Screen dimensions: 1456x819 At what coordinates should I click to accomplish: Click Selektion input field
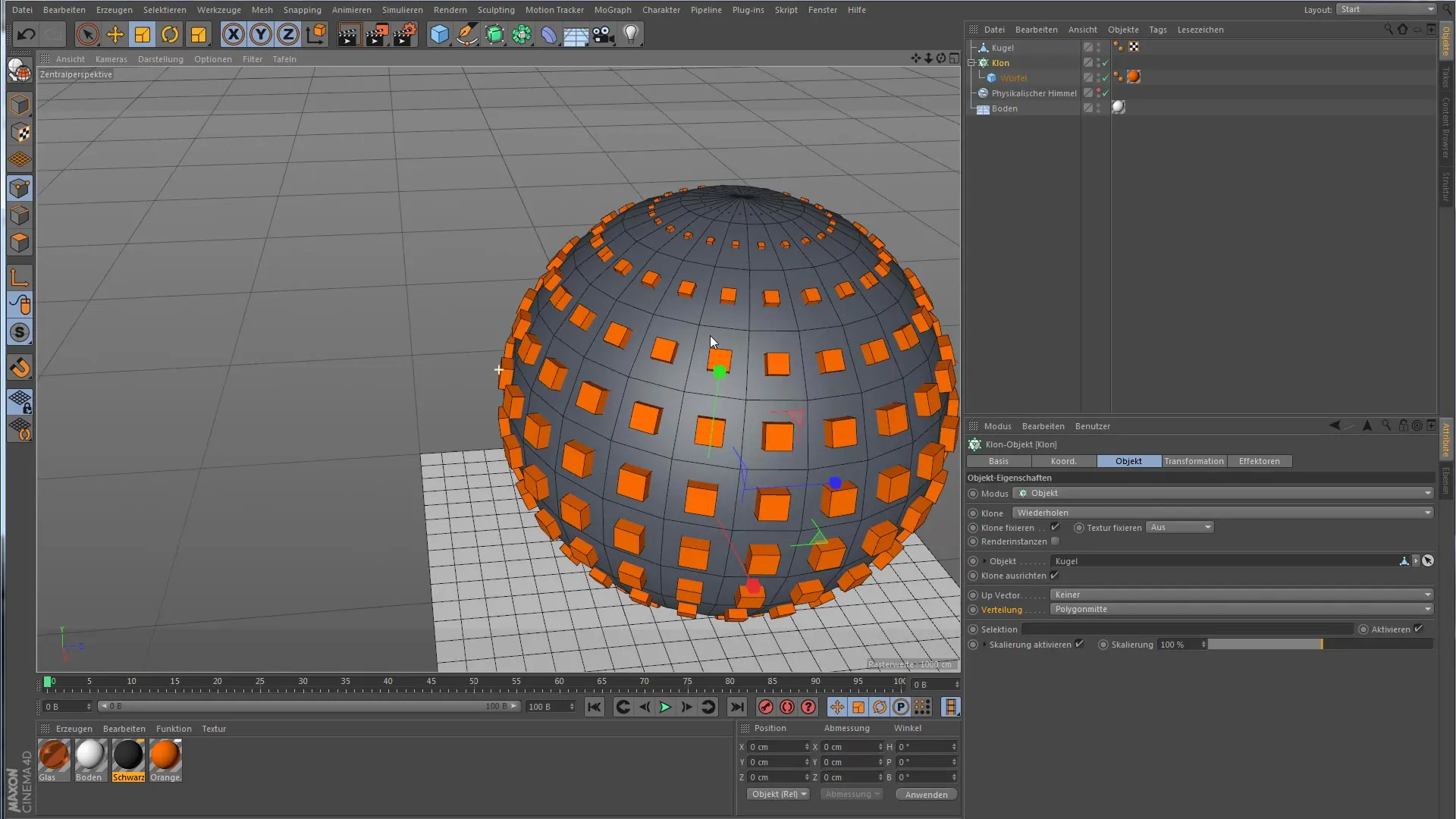coord(1188,629)
